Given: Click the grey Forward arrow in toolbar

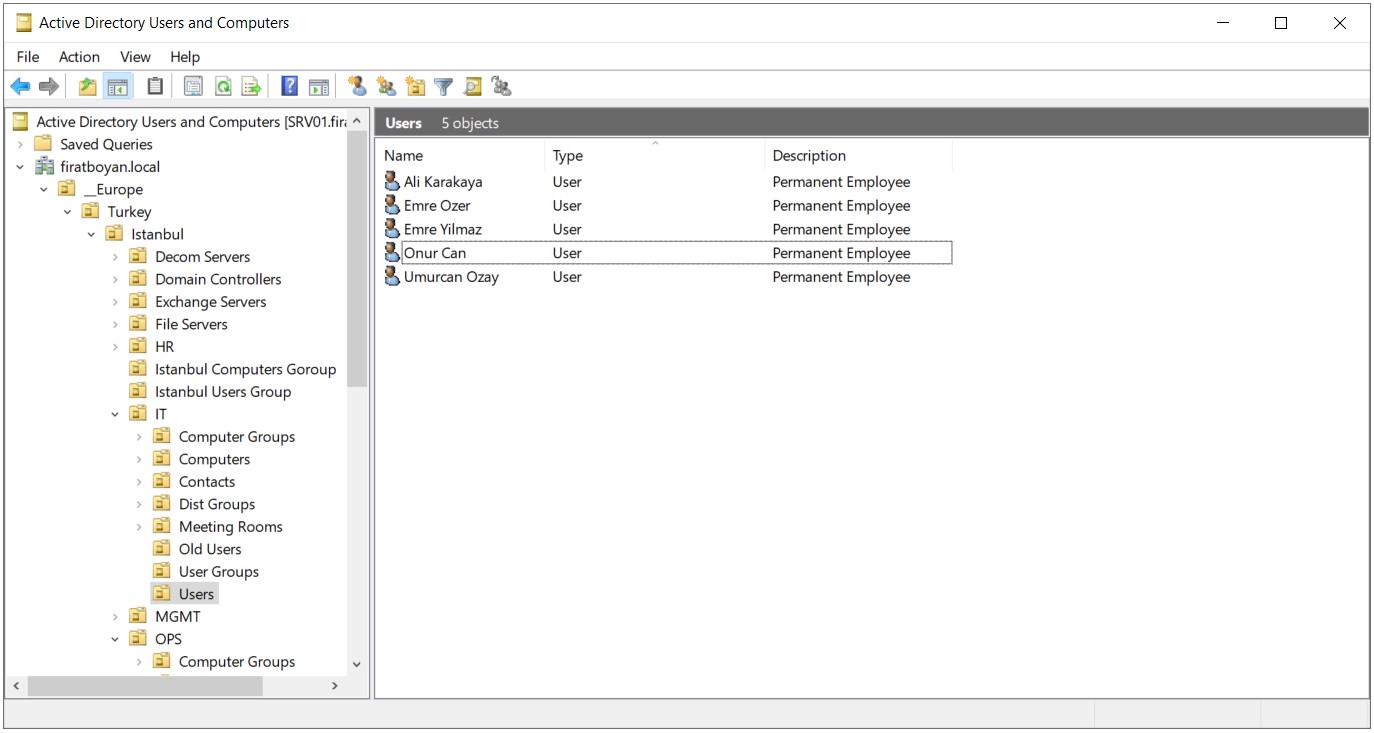Looking at the screenshot, I should 49,87.
